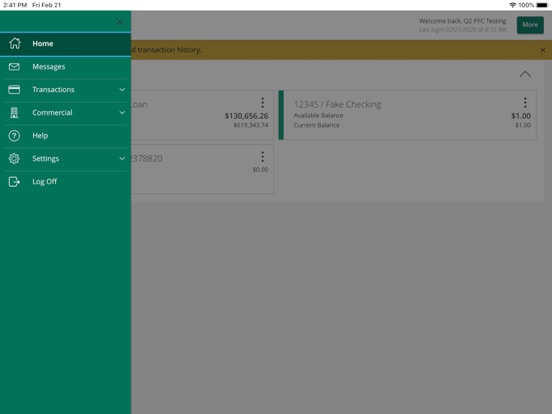Click the 378820 account name
This screenshot has width=552, height=414.
[147, 158]
